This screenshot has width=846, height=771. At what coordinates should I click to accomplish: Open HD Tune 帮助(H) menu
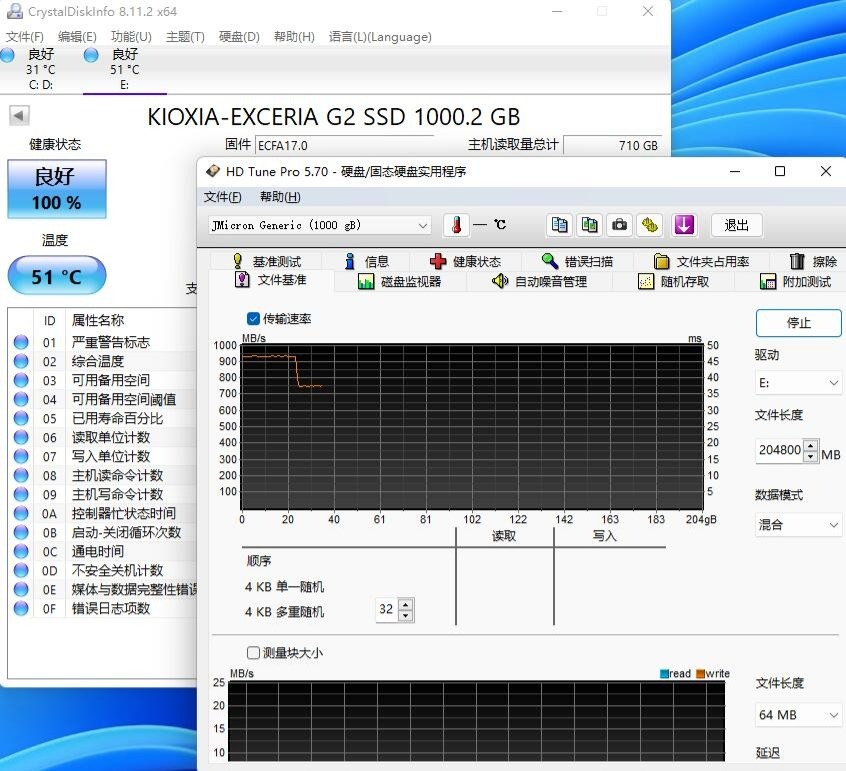pyautogui.click(x=280, y=197)
